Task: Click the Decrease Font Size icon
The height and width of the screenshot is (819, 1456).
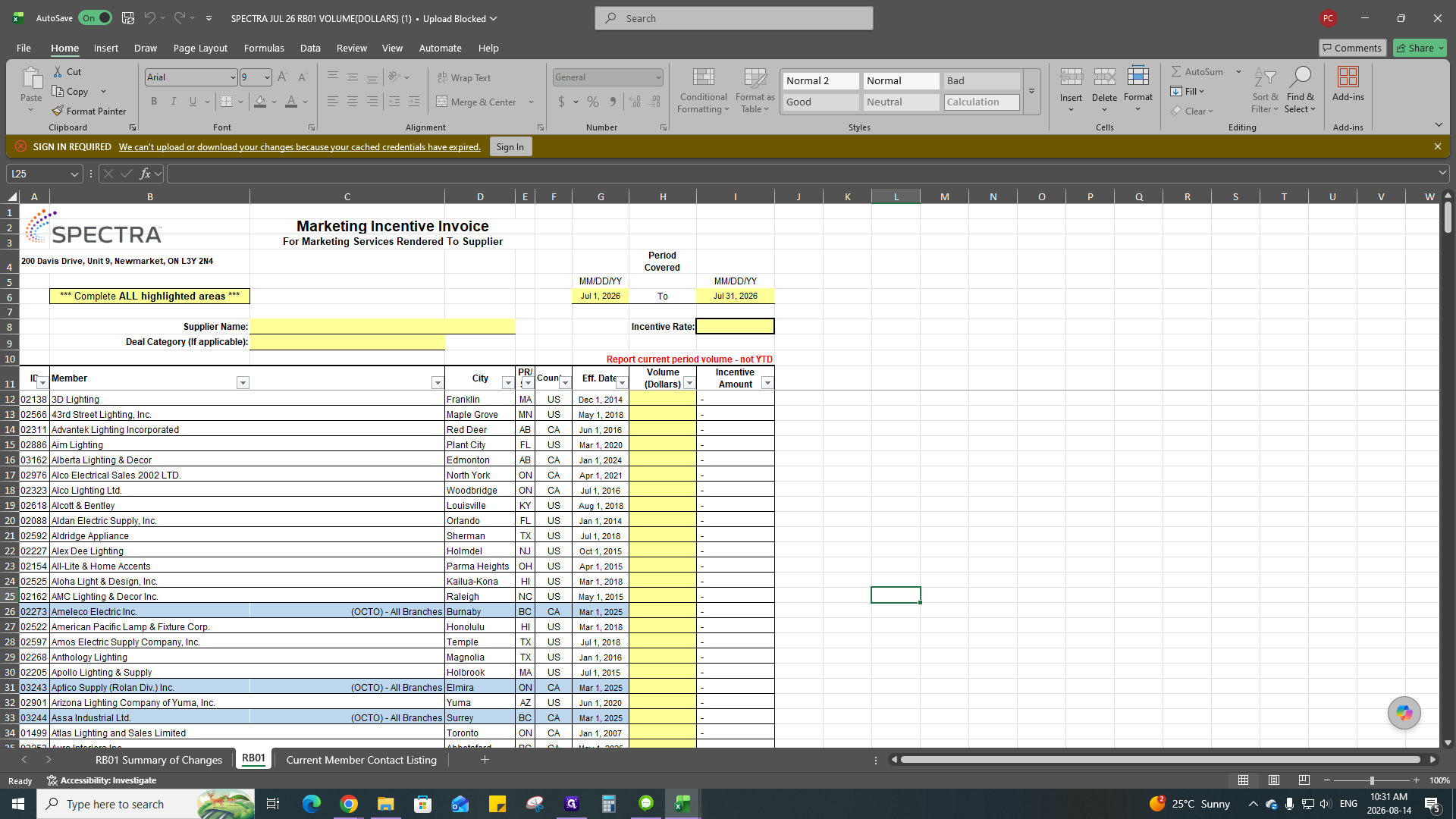Action: [303, 77]
